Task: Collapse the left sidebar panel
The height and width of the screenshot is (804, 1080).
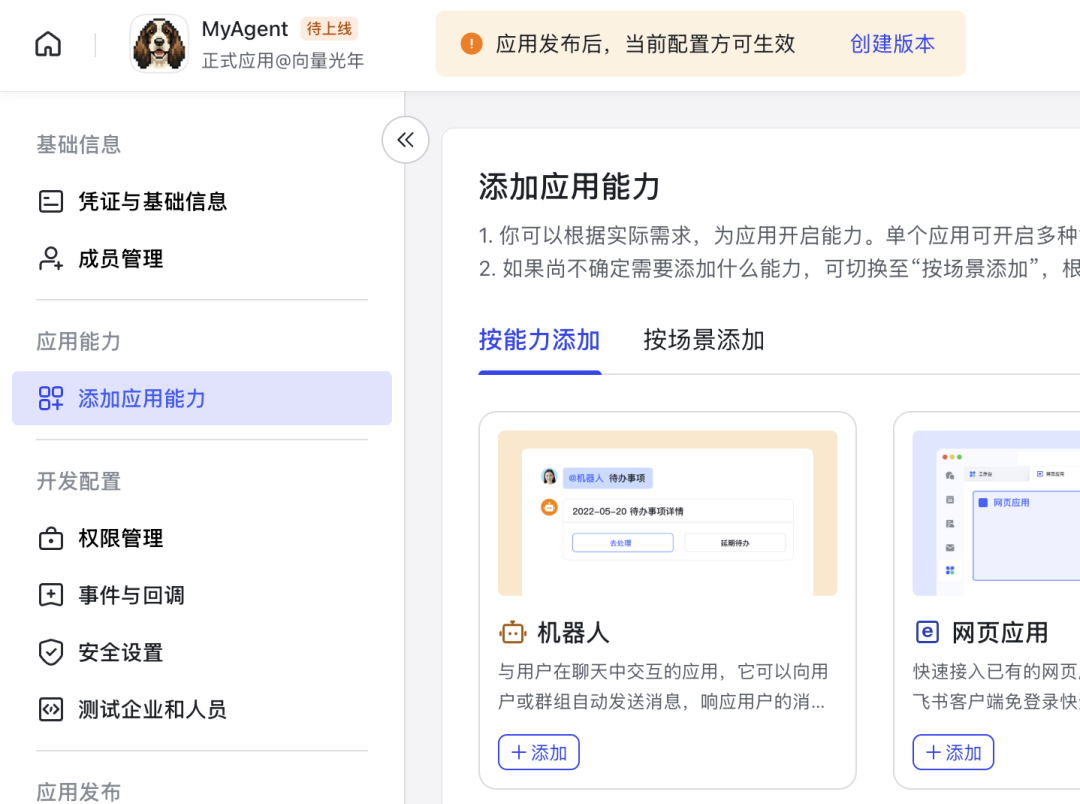Action: [404, 140]
